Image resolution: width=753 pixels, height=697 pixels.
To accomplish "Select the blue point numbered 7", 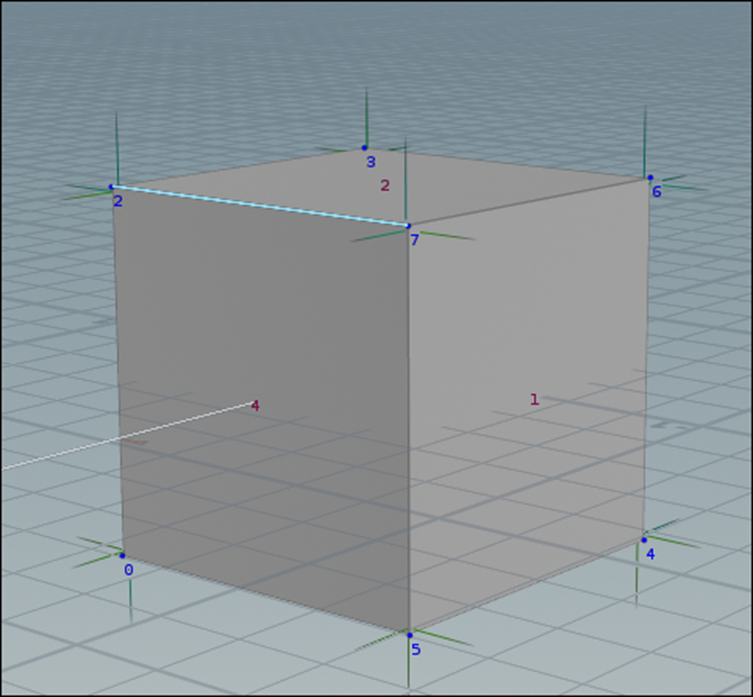I will click(408, 226).
